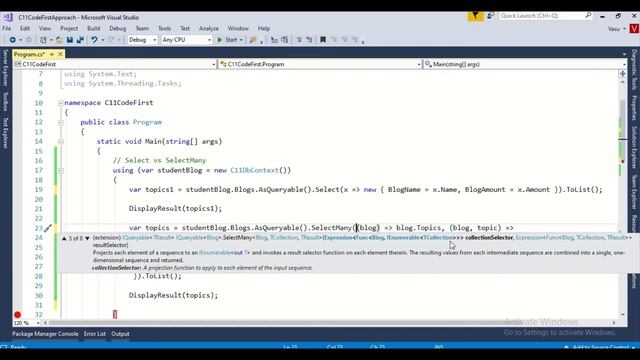Open the Tools menu
This screenshot has width=640, height=360.
coord(164,29)
